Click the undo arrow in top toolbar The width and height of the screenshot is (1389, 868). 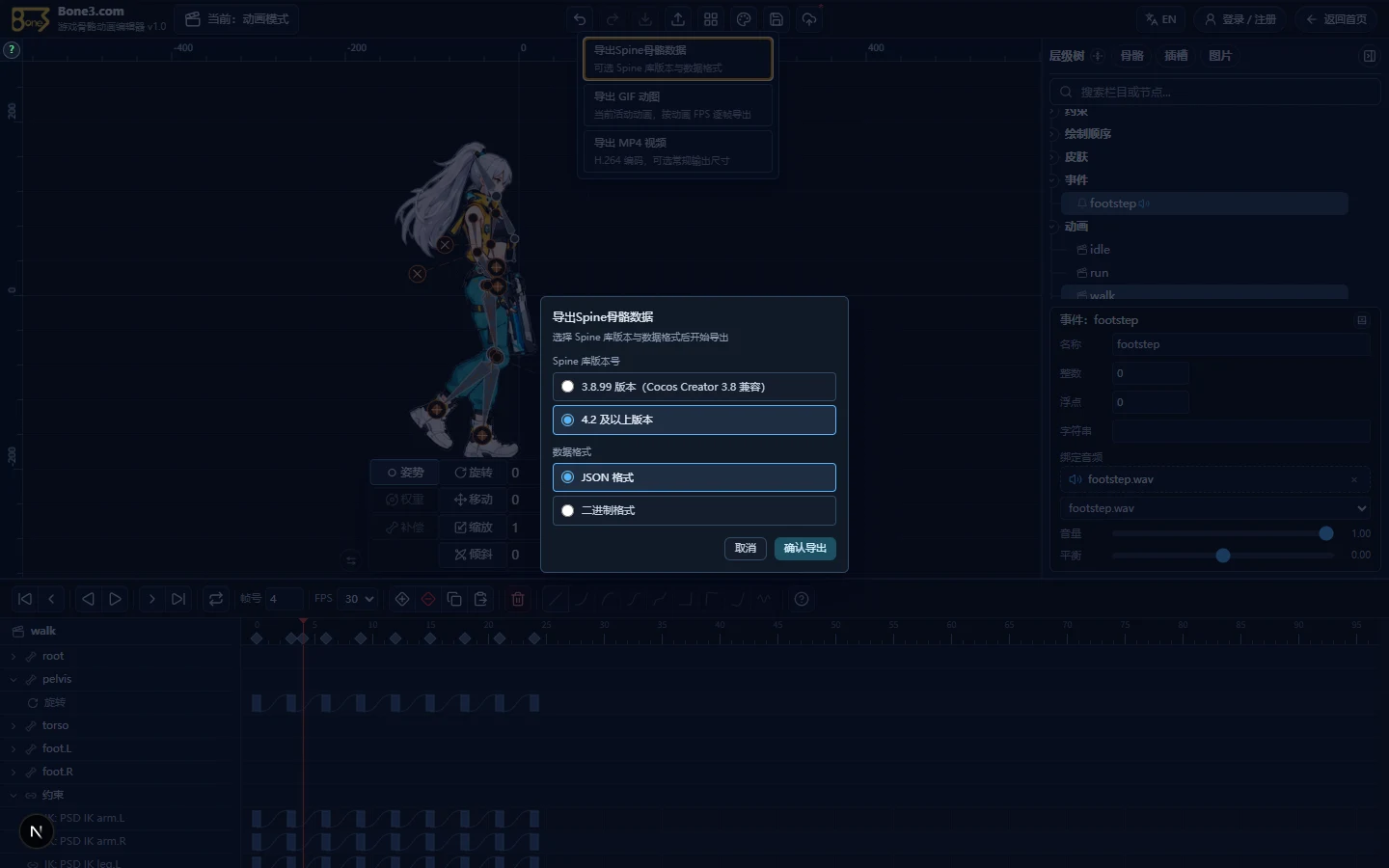pyautogui.click(x=580, y=19)
